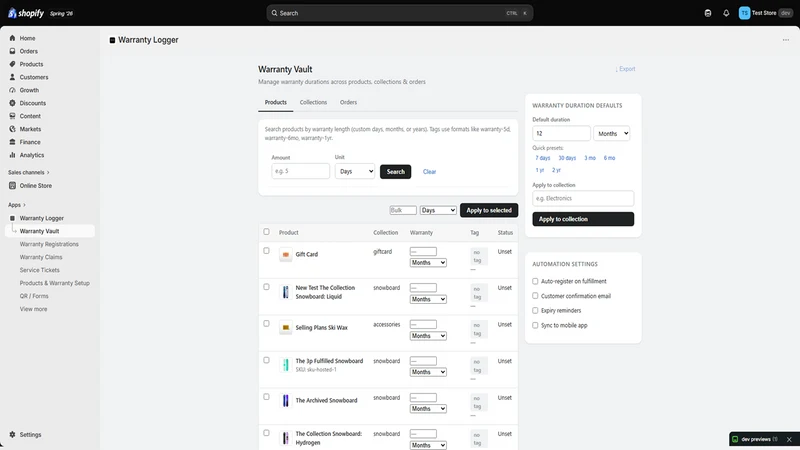Switch to the Collections tab
Viewport: 800px width, 450px height.
tap(313, 103)
